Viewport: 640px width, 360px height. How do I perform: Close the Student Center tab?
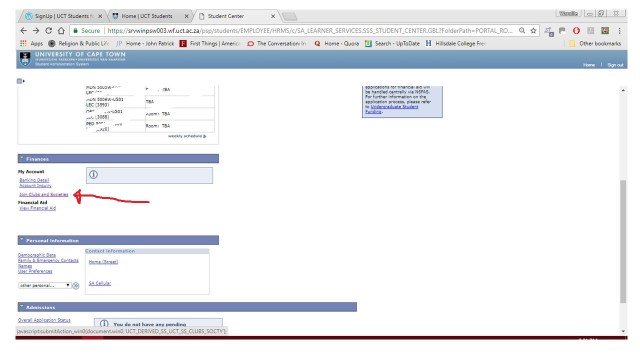(x=273, y=16)
